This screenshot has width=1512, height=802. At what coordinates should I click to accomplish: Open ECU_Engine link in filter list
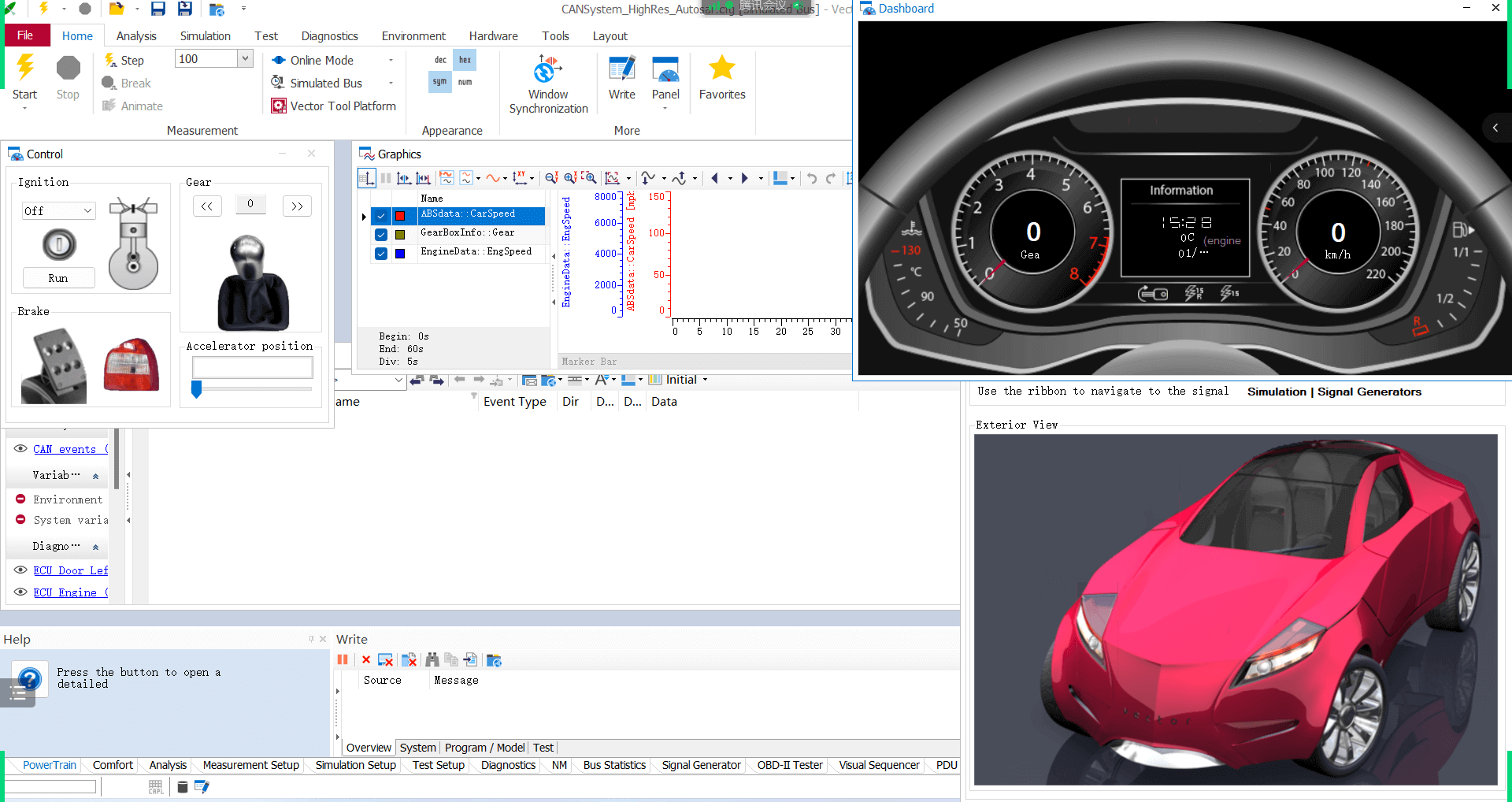(x=71, y=592)
